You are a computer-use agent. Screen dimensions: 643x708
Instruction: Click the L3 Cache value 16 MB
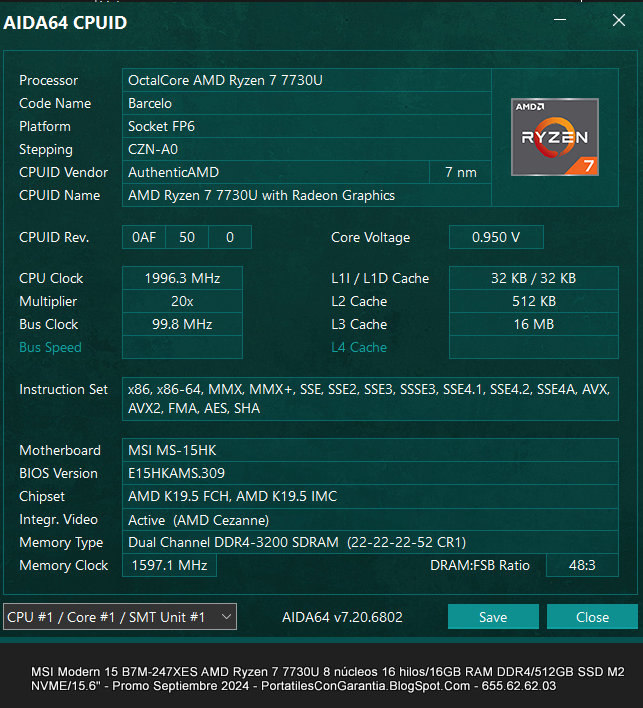pyautogui.click(x=534, y=324)
